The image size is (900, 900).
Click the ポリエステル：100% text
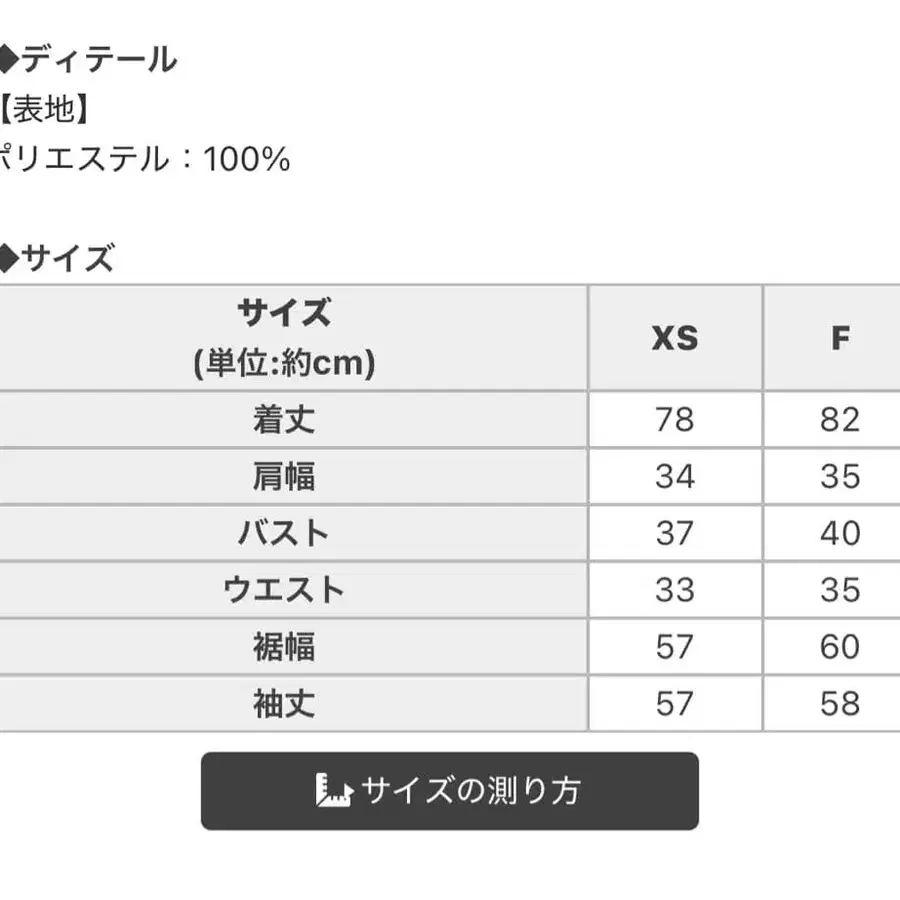point(145,159)
